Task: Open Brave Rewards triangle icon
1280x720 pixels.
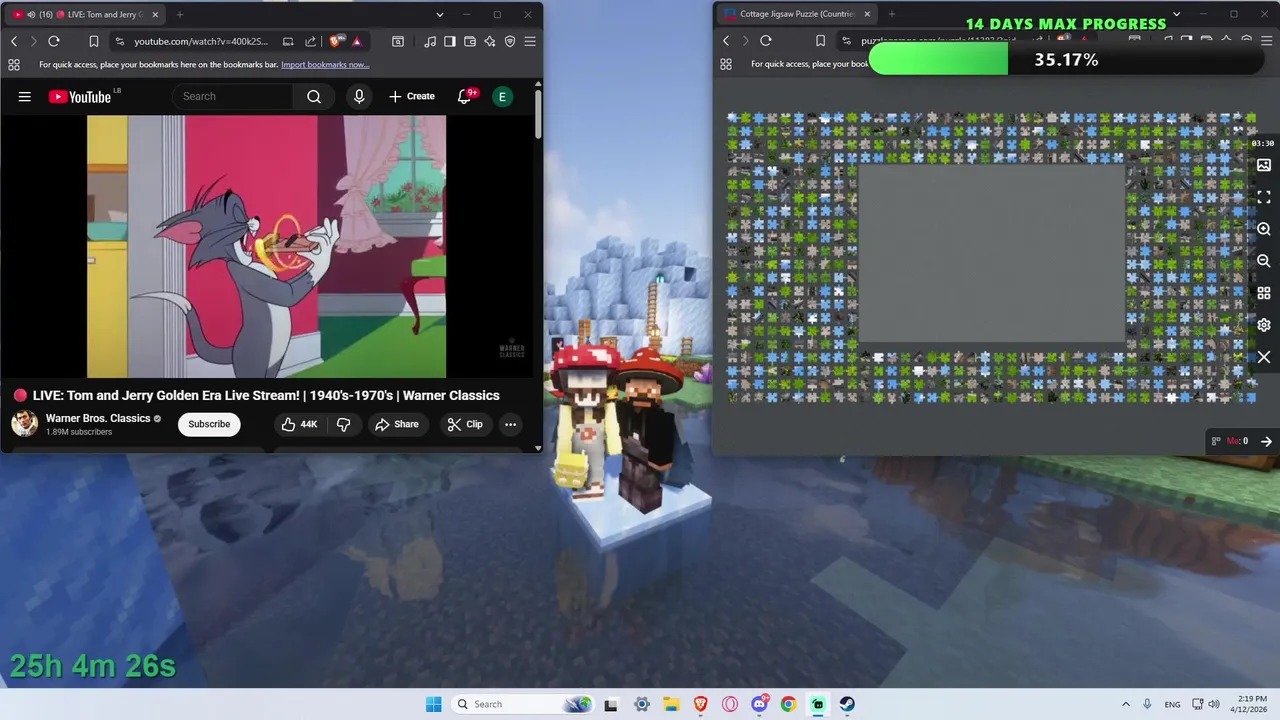Action: click(357, 41)
